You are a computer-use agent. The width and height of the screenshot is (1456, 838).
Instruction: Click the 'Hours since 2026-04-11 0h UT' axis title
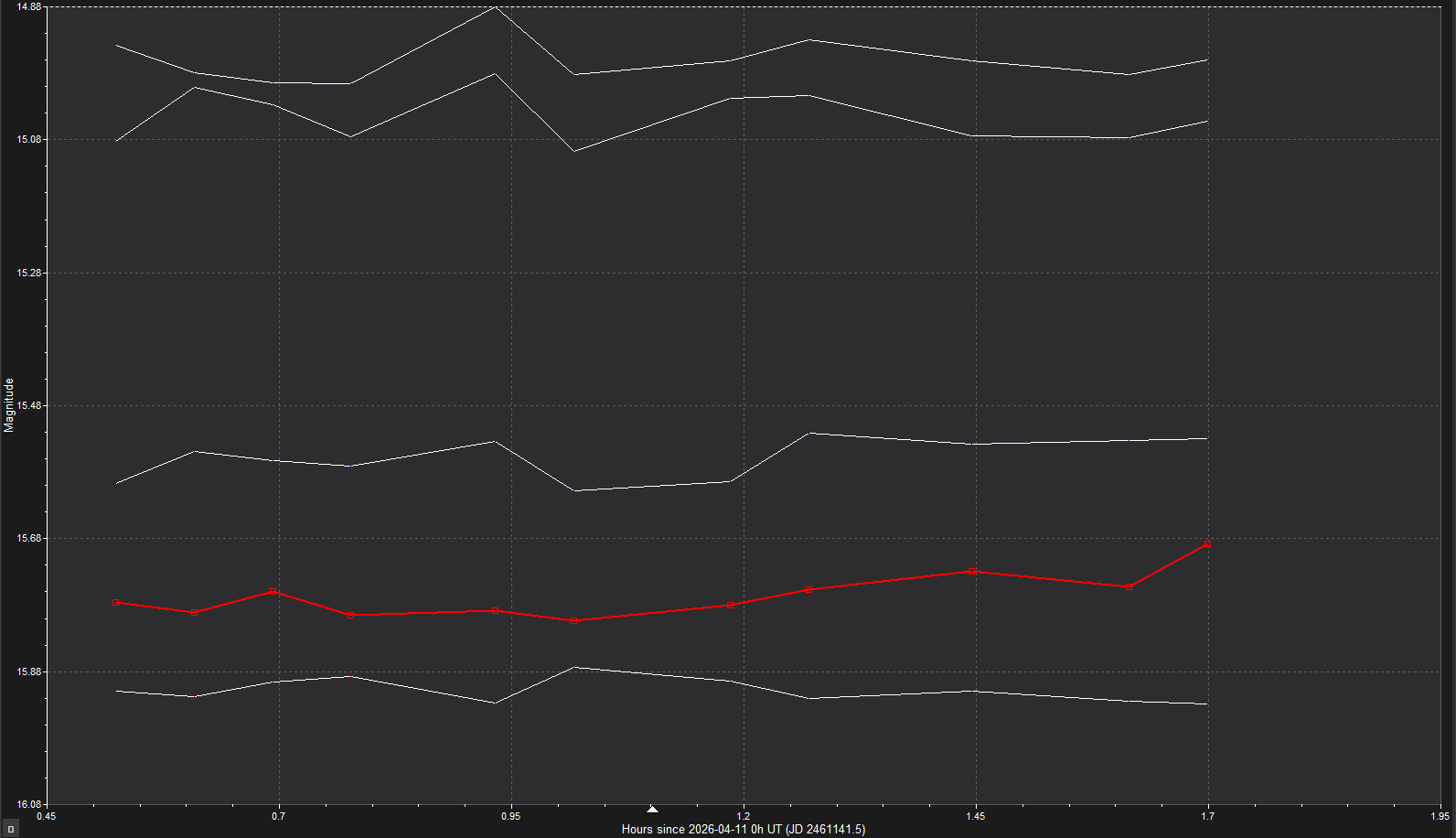tap(743, 829)
